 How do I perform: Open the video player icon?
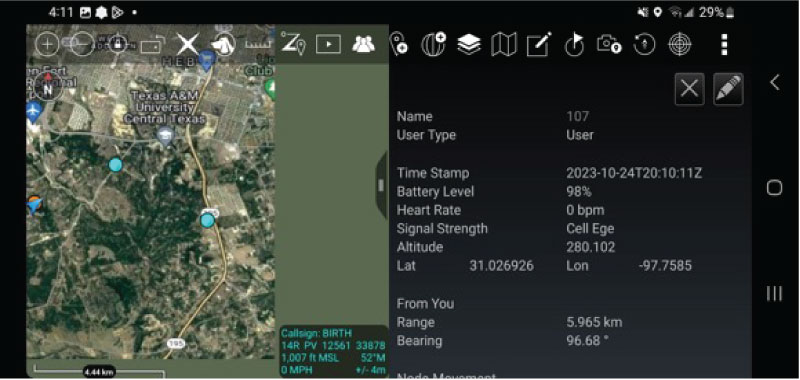328,44
